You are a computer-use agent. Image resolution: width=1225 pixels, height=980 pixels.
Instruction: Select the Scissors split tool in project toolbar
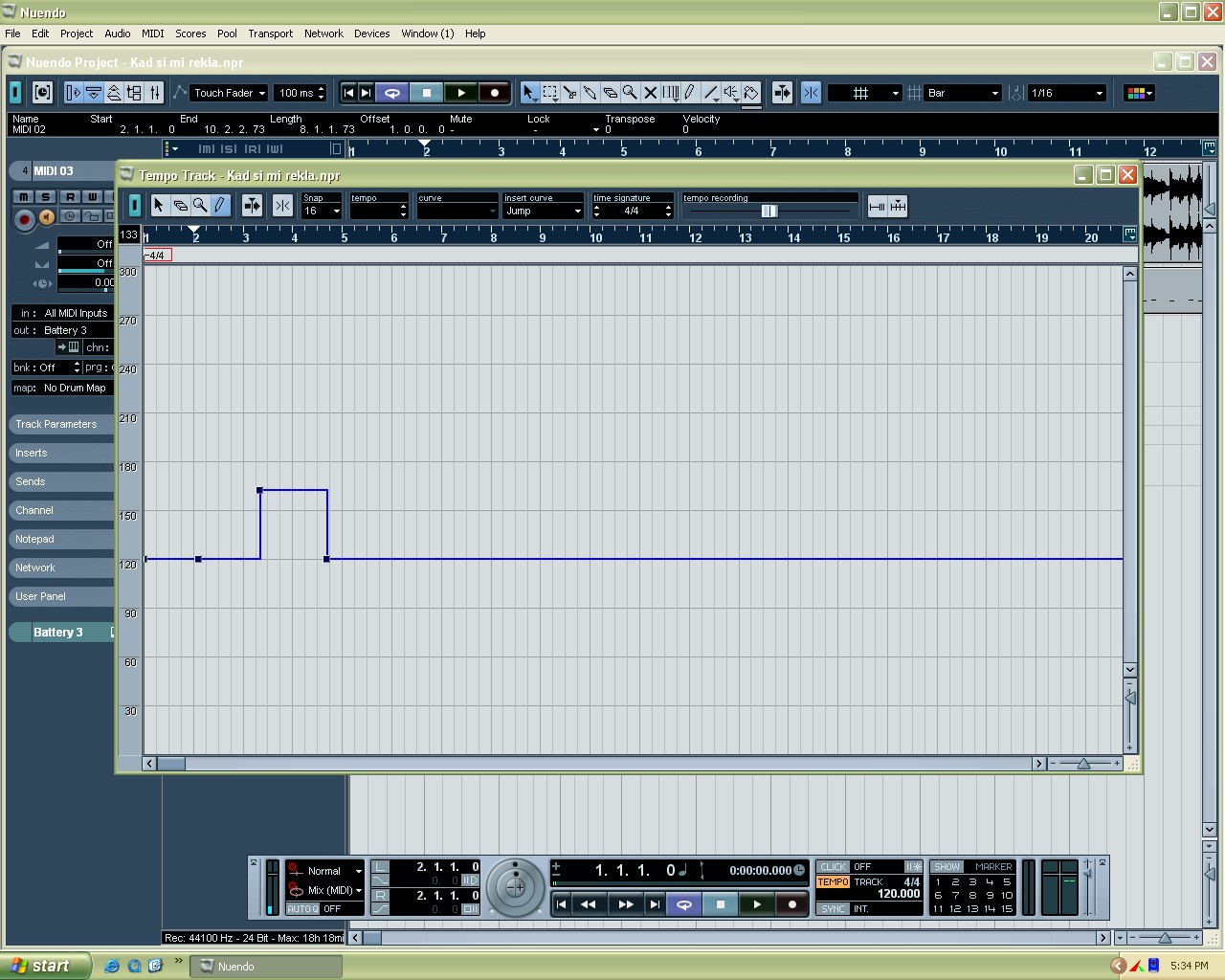(x=570, y=93)
